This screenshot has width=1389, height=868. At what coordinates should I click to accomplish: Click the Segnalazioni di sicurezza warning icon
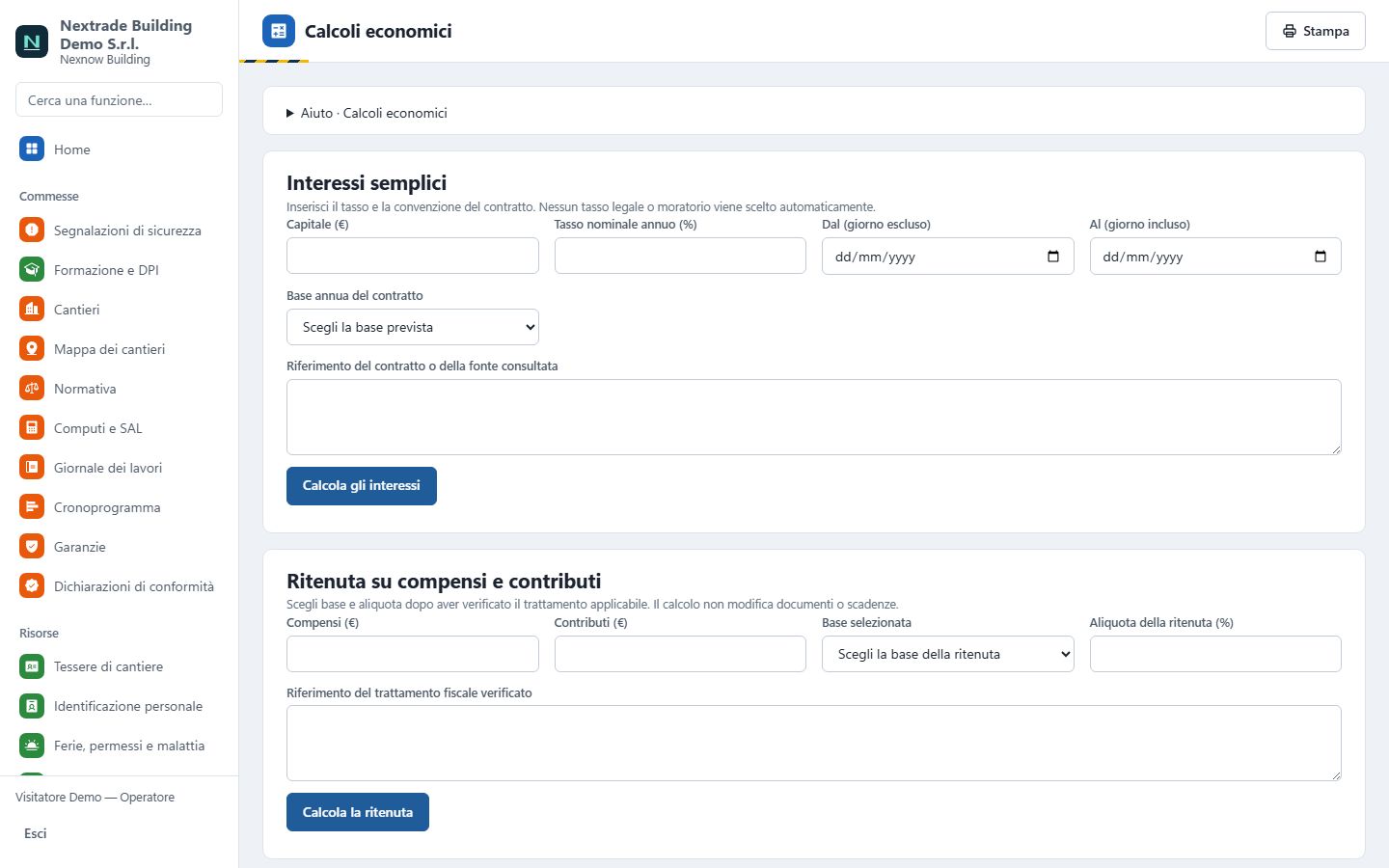click(x=32, y=230)
